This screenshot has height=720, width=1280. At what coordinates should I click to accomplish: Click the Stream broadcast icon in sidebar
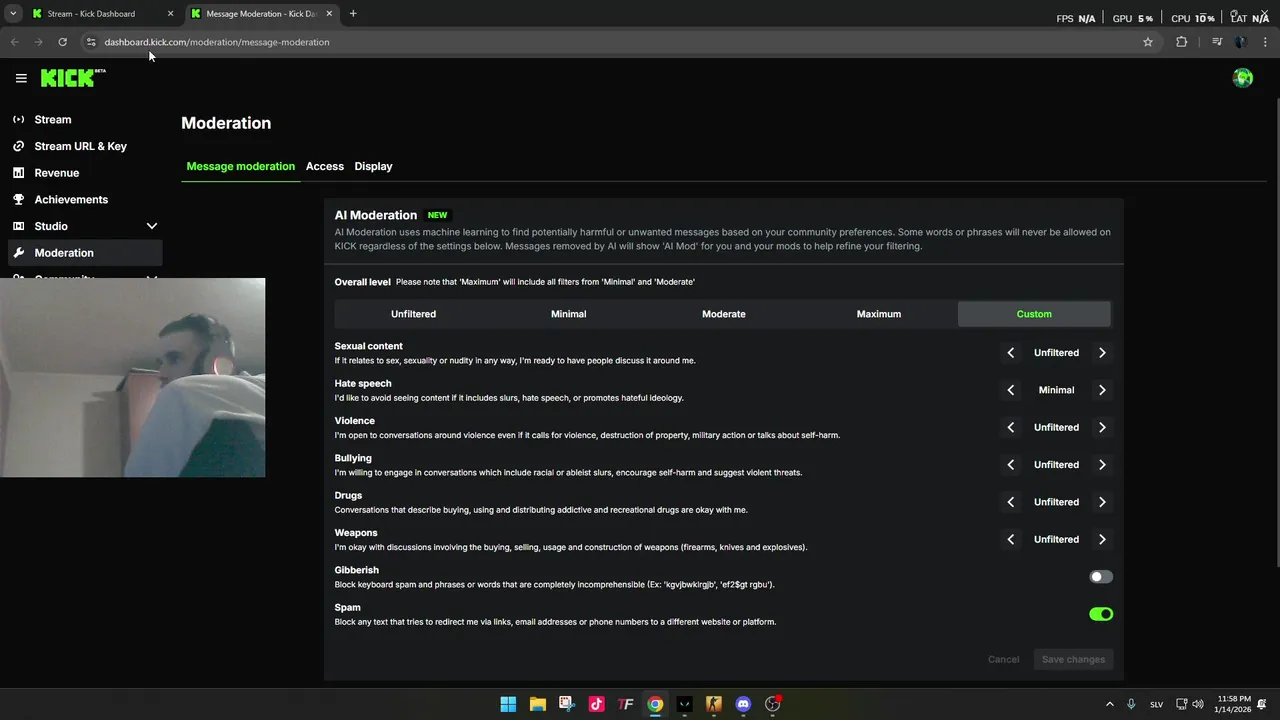18,119
